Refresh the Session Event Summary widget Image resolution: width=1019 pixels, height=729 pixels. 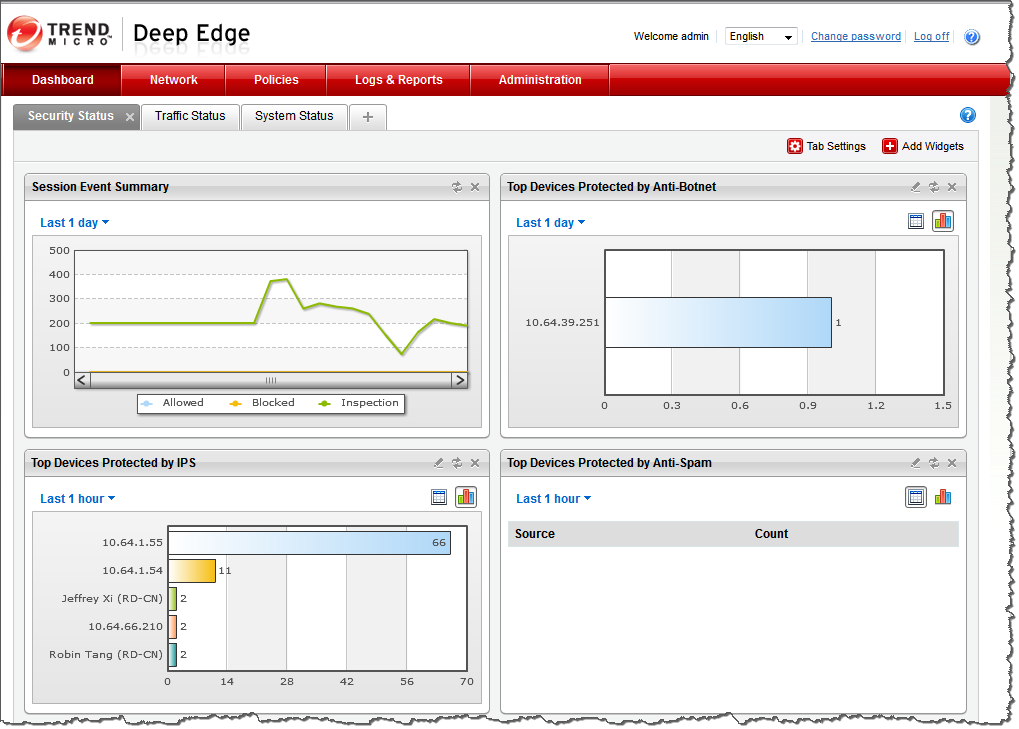[457, 187]
